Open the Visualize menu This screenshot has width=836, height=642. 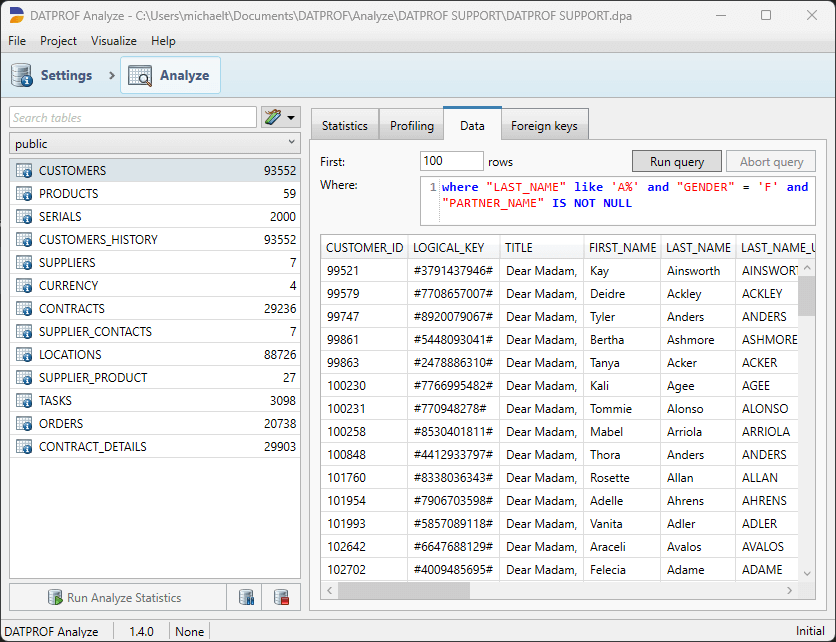(x=113, y=41)
